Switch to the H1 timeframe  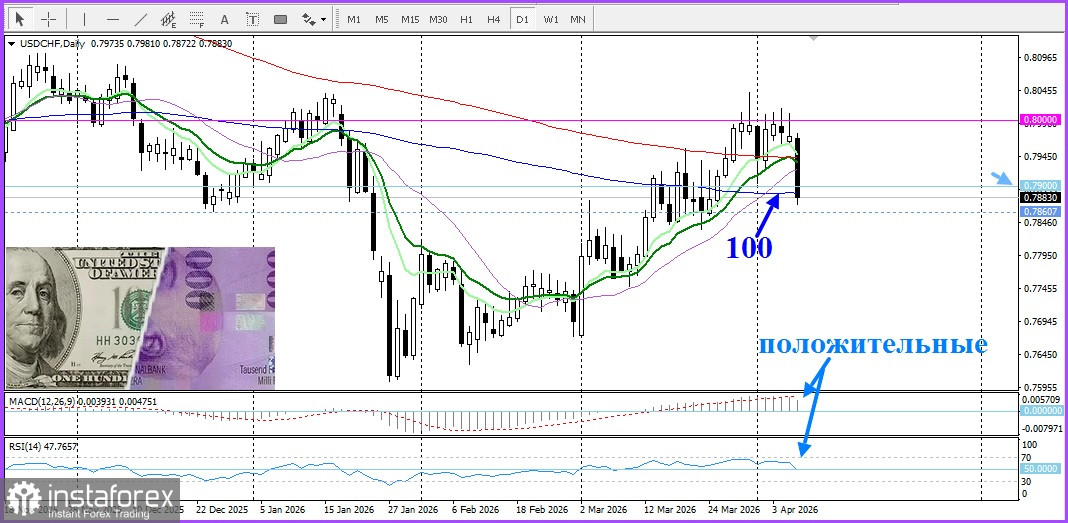466,19
